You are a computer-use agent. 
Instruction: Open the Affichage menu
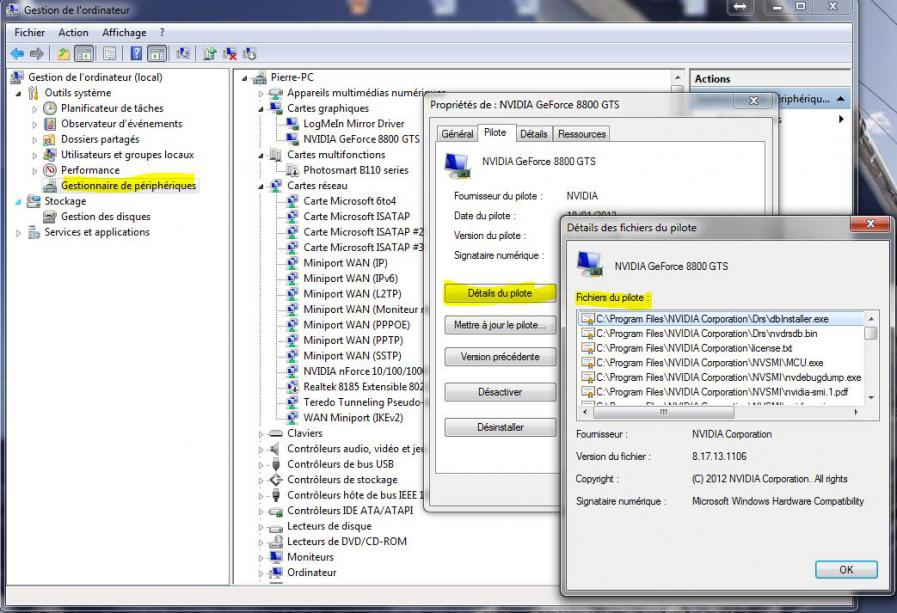124,33
